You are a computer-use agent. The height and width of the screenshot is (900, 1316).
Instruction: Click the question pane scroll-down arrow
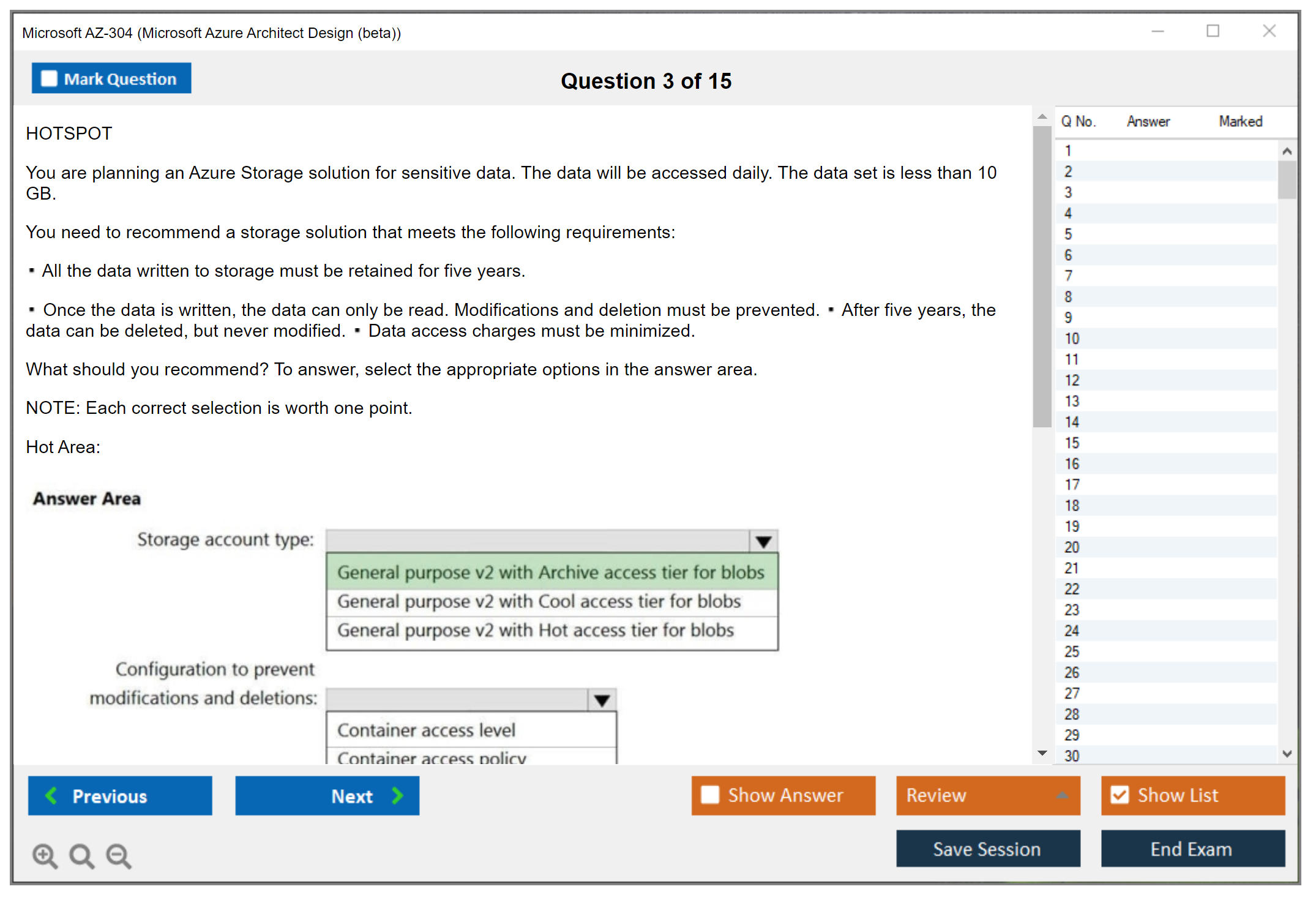[x=1042, y=753]
